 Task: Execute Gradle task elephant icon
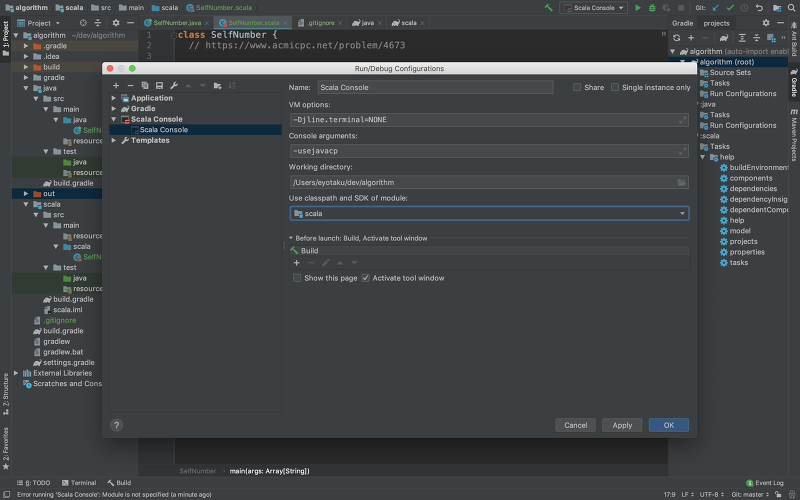(x=723, y=38)
